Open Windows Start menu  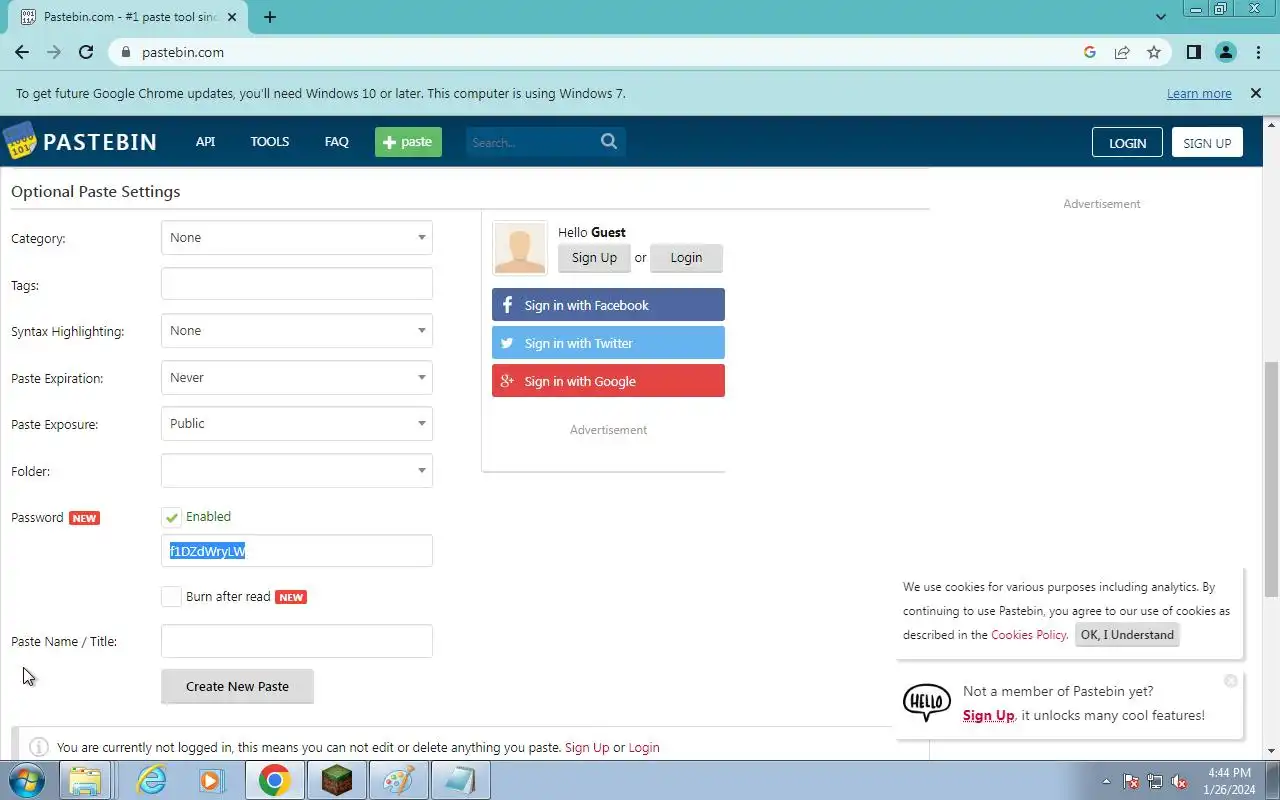click(x=28, y=780)
